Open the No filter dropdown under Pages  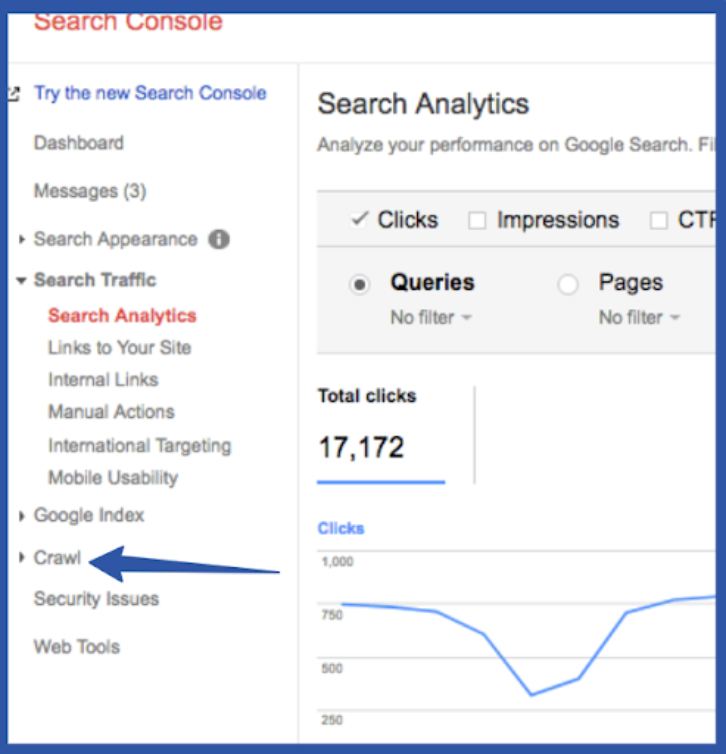(x=639, y=317)
